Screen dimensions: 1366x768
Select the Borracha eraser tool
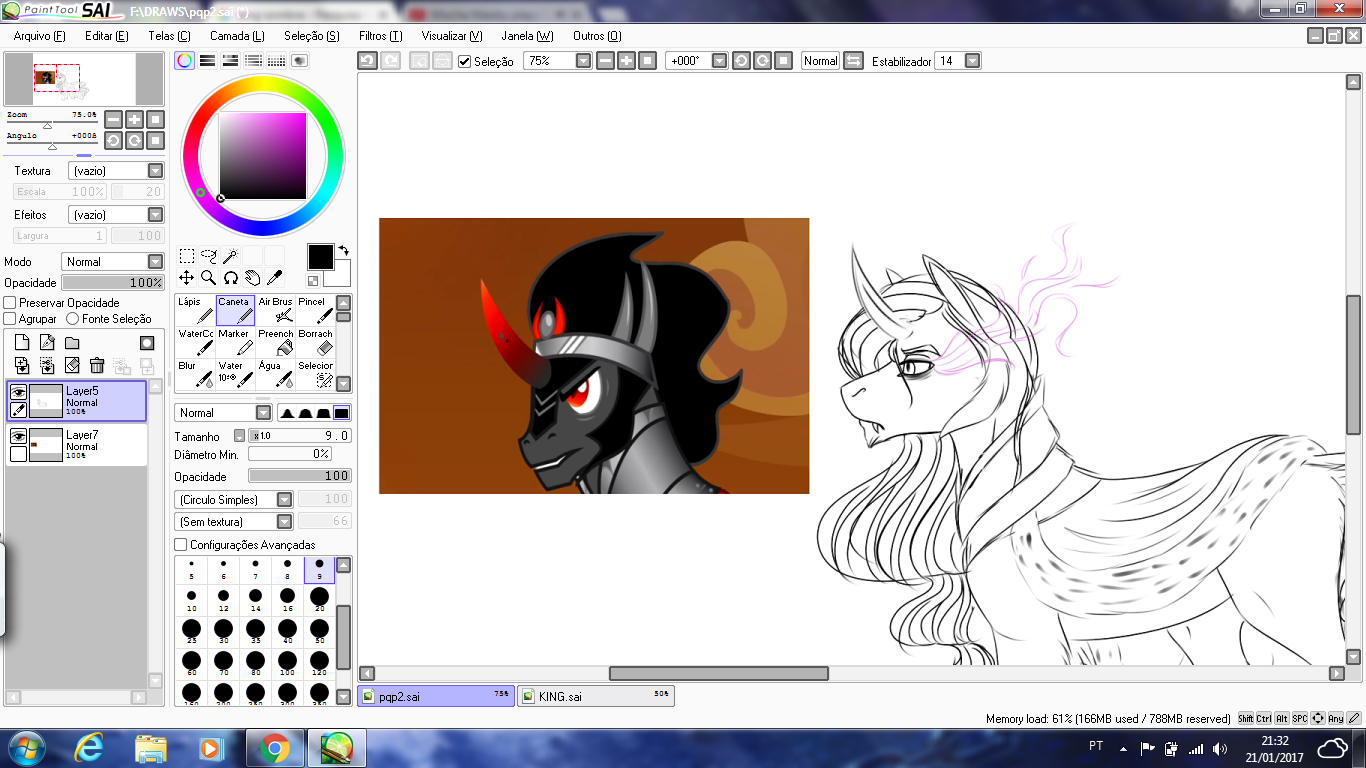pyautogui.click(x=315, y=342)
